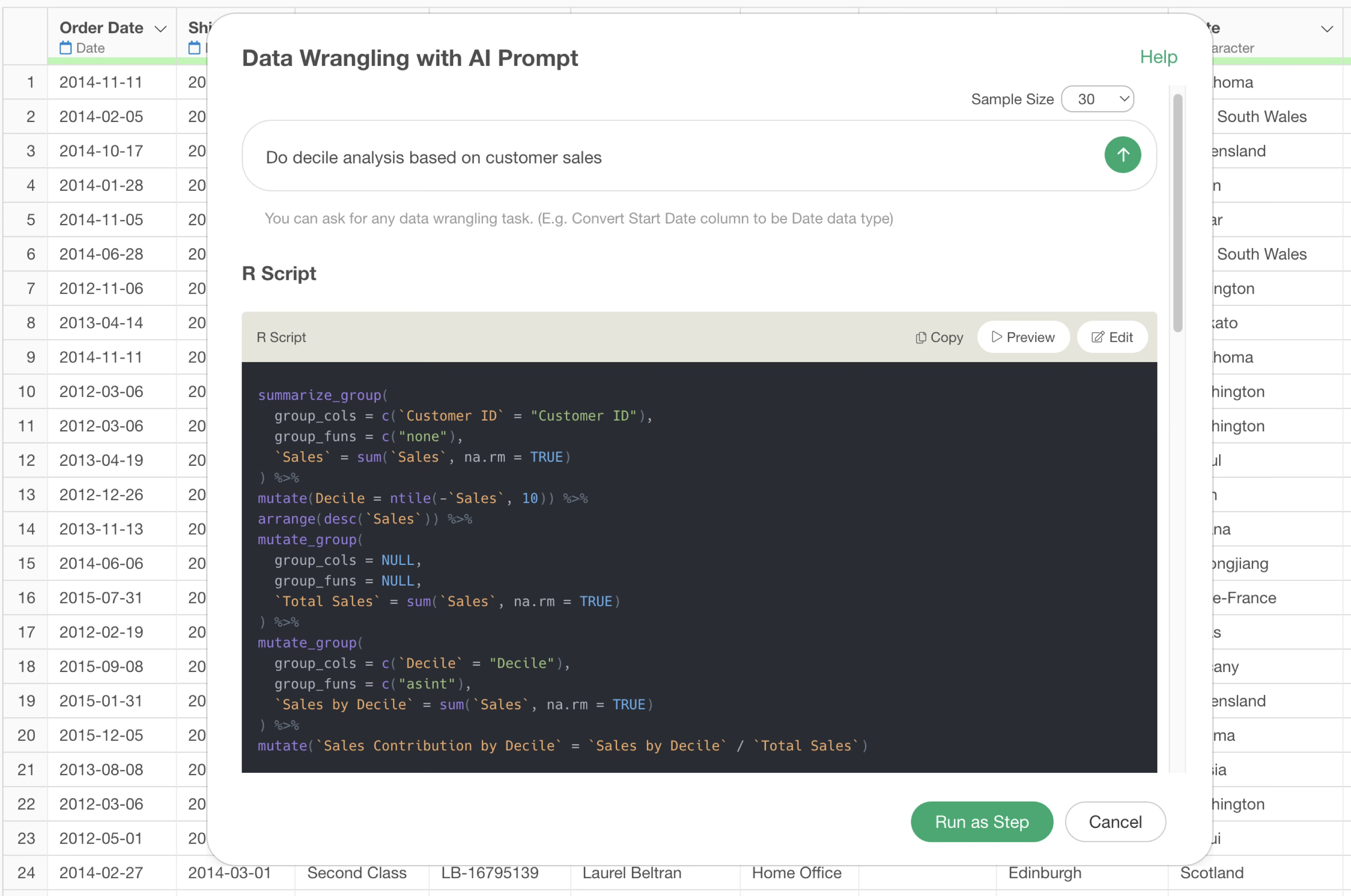Viewport: 1351px width, 896px height.
Task: Click the Ship Date calendar type icon
Action: 194,48
